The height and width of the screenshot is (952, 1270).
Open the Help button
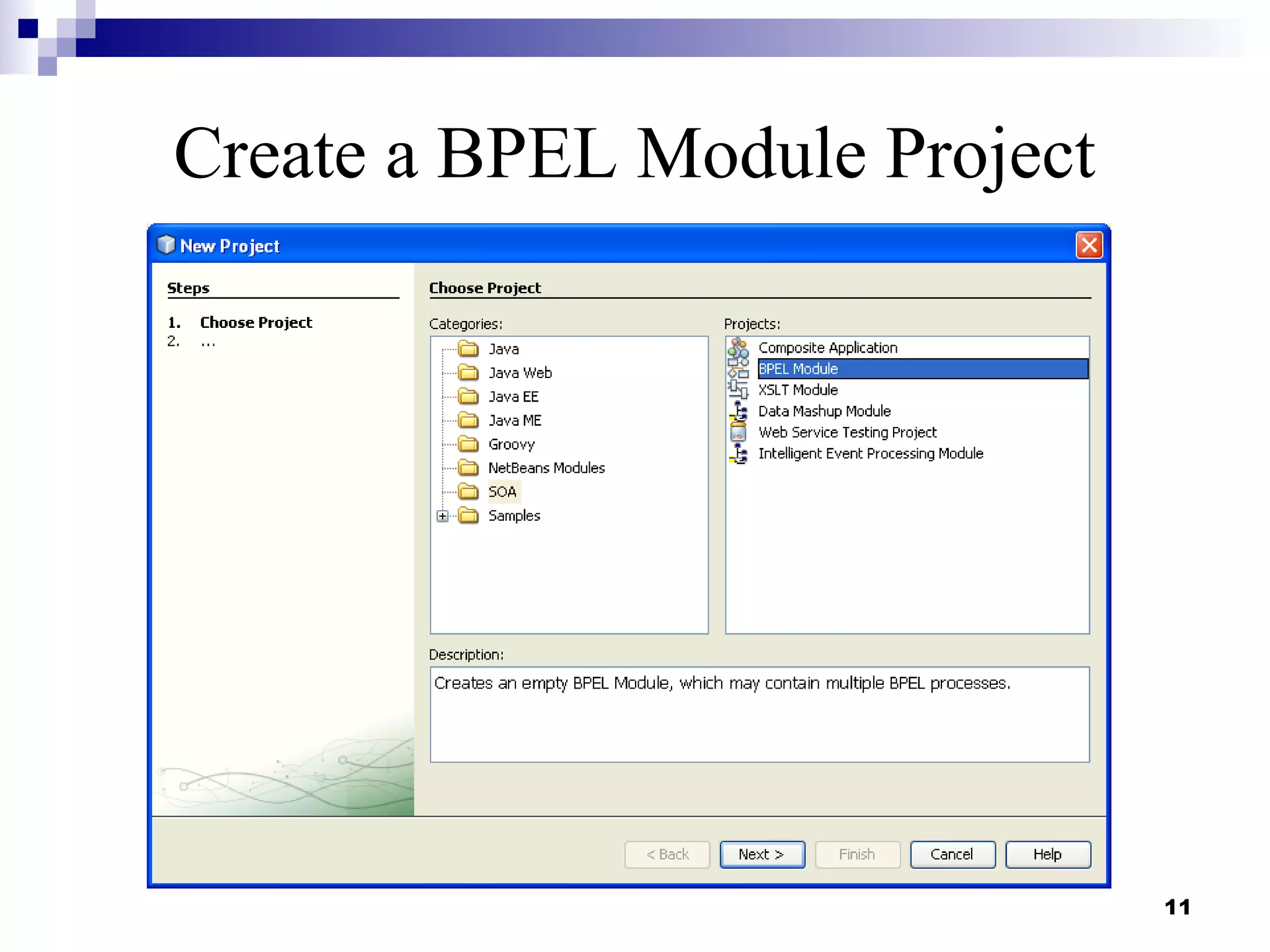point(1048,855)
